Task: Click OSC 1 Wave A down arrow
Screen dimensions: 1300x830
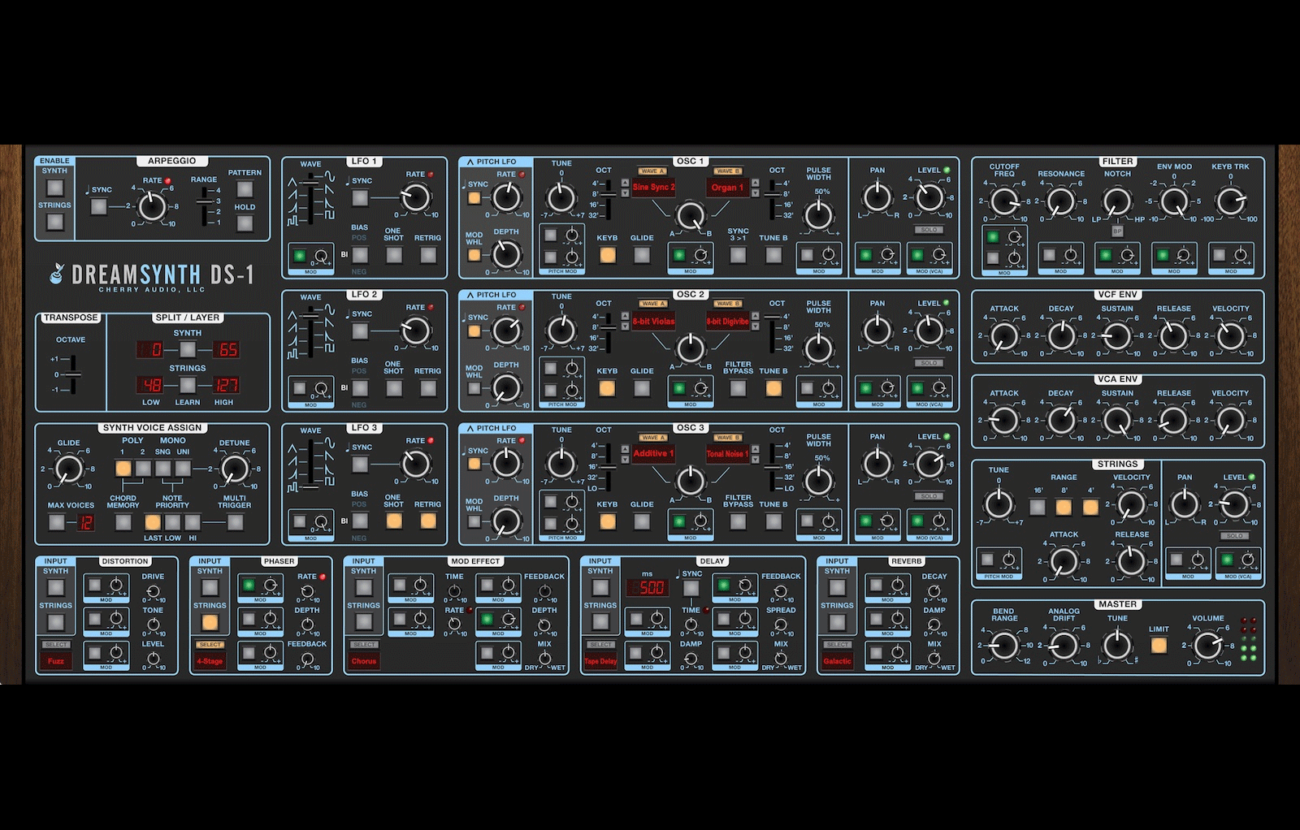Action: click(625, 193)
